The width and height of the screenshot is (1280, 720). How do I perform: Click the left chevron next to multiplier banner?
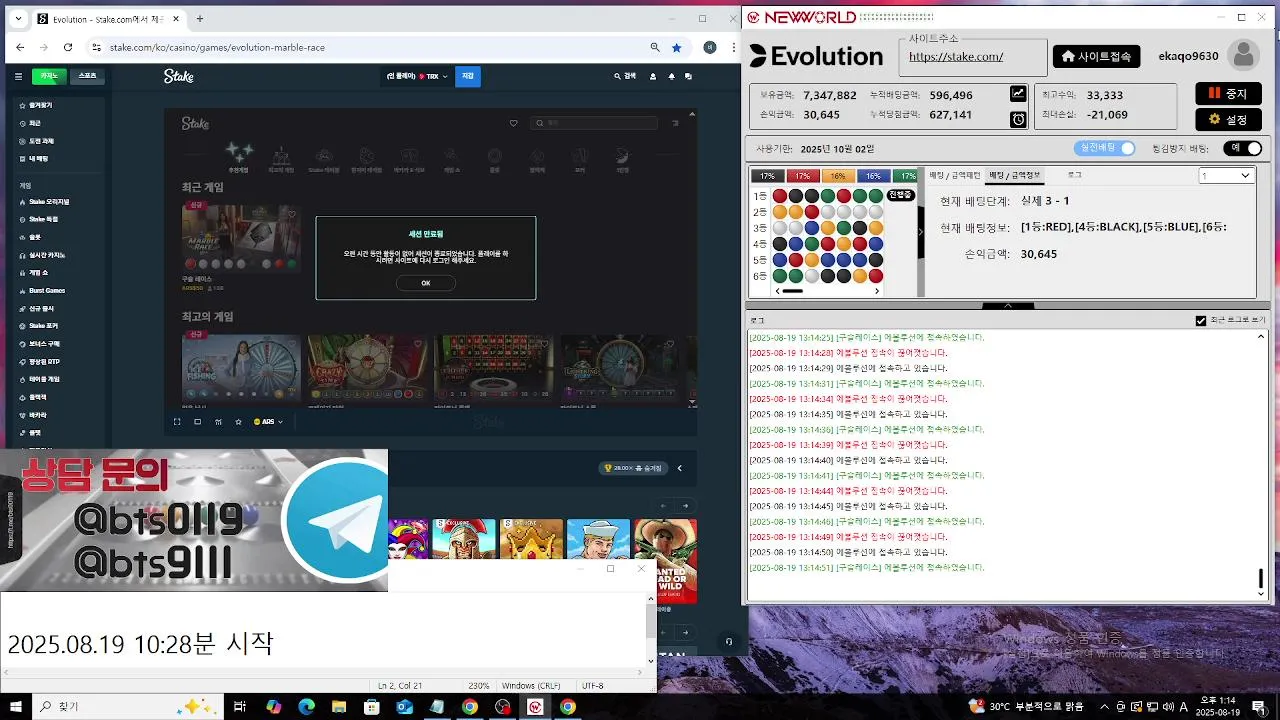[x=680, y=468]
